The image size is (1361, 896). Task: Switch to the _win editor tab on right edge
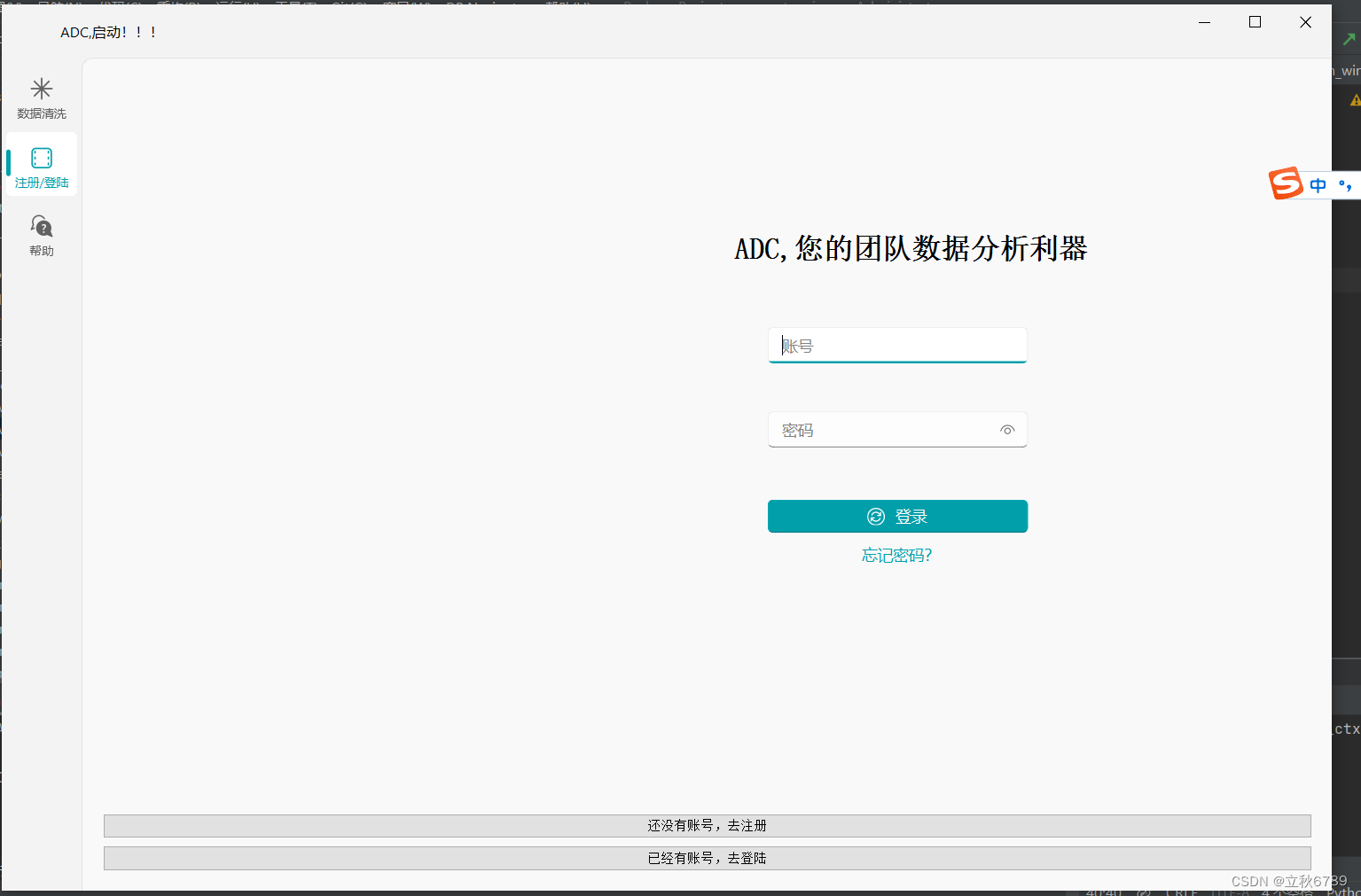(1346, 70)
